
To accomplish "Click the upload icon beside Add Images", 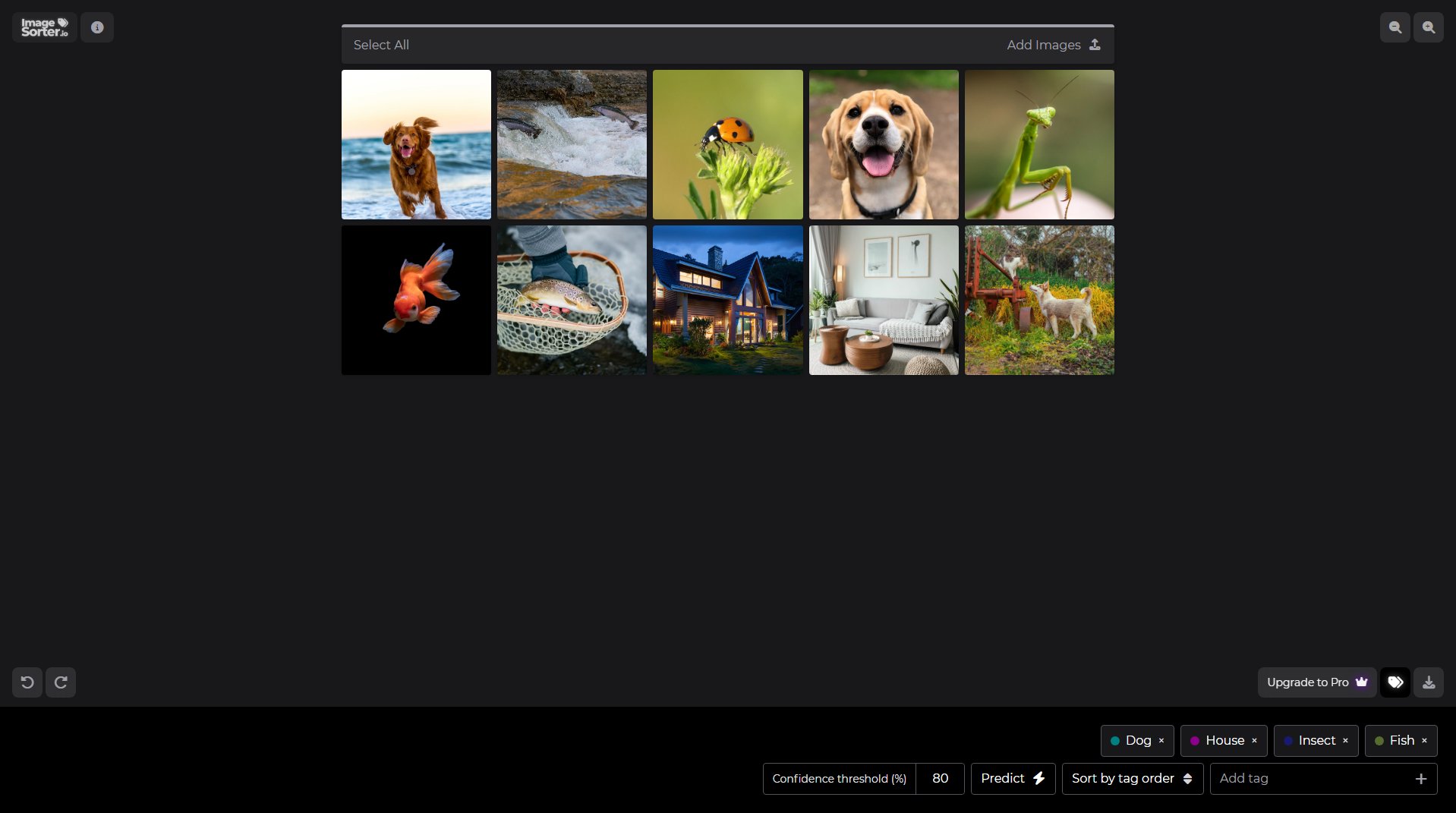I will 1094,45.
